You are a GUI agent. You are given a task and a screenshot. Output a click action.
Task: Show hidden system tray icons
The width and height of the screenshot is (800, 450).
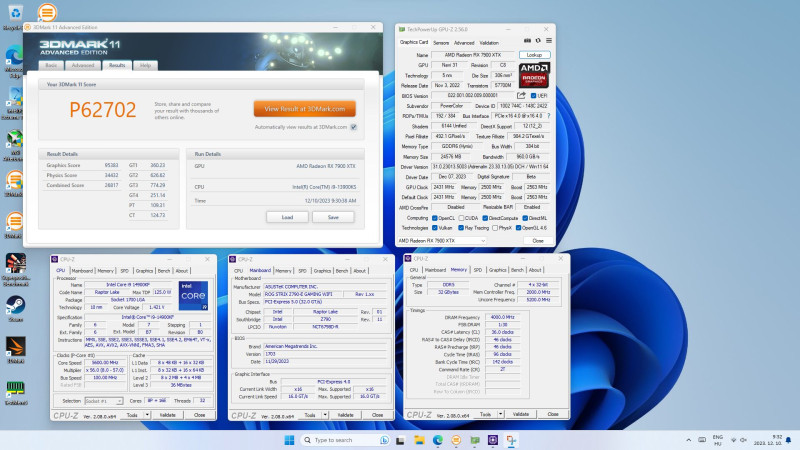click(x=689, y=440)
